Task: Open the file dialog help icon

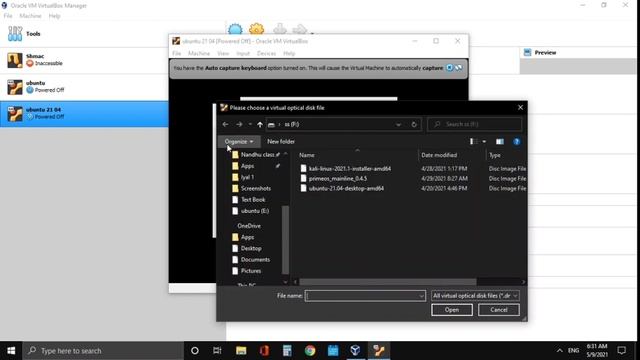Action: point(517,142)
